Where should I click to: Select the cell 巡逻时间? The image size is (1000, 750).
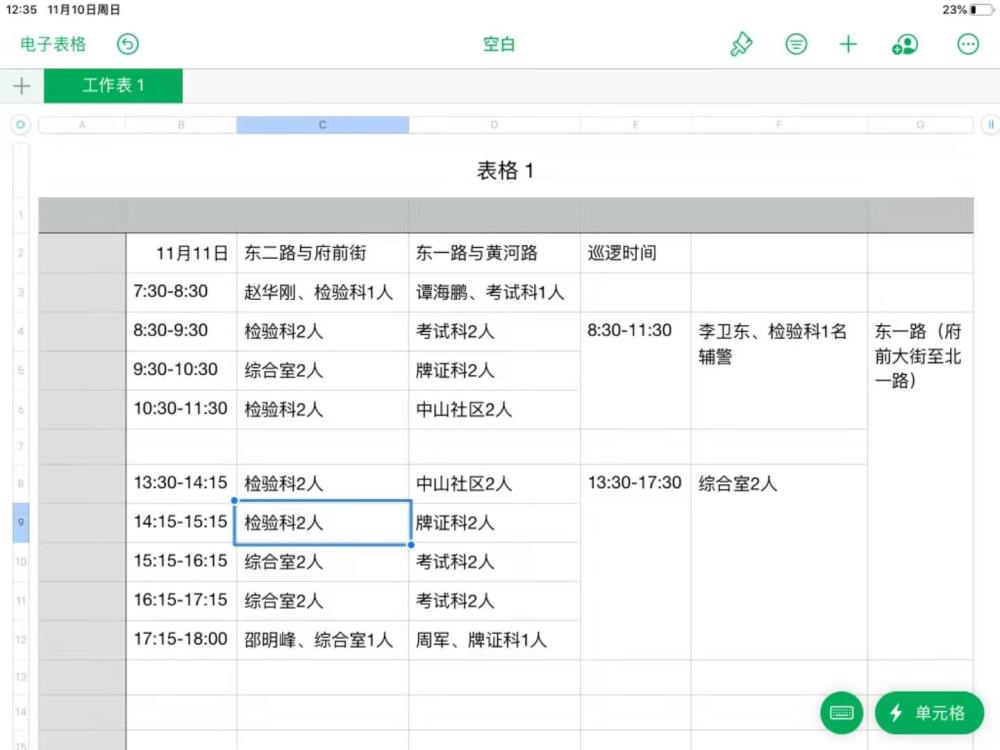click(x=635, y=253)
